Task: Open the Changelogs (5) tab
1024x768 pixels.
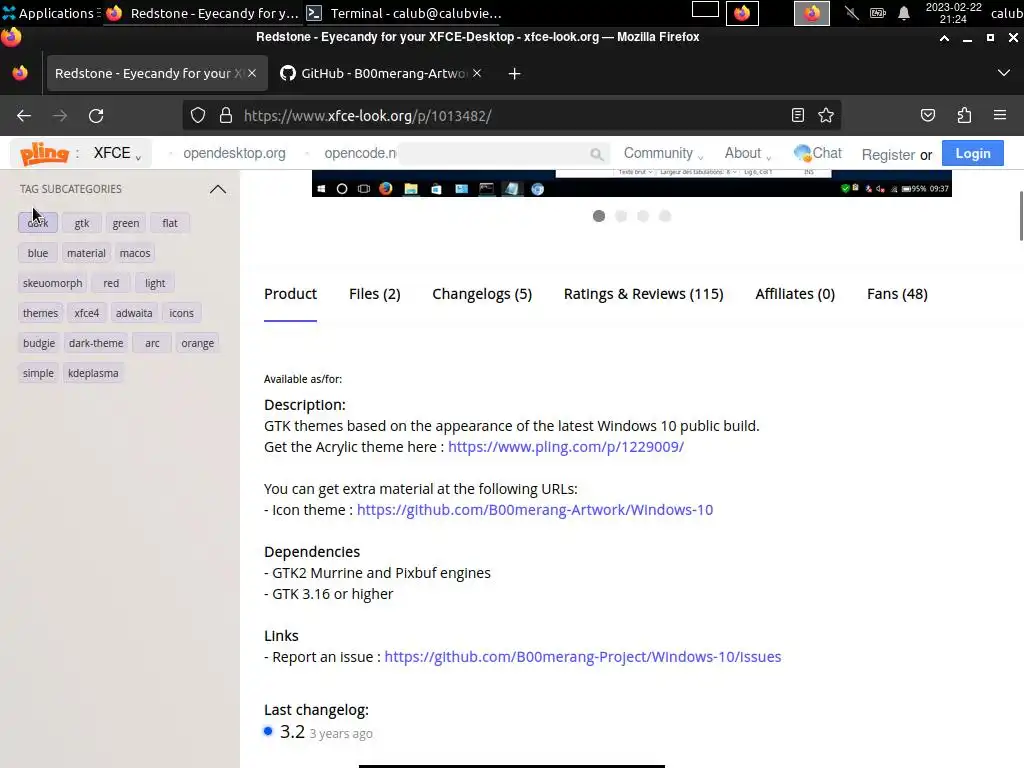Action: click(482, 295)
